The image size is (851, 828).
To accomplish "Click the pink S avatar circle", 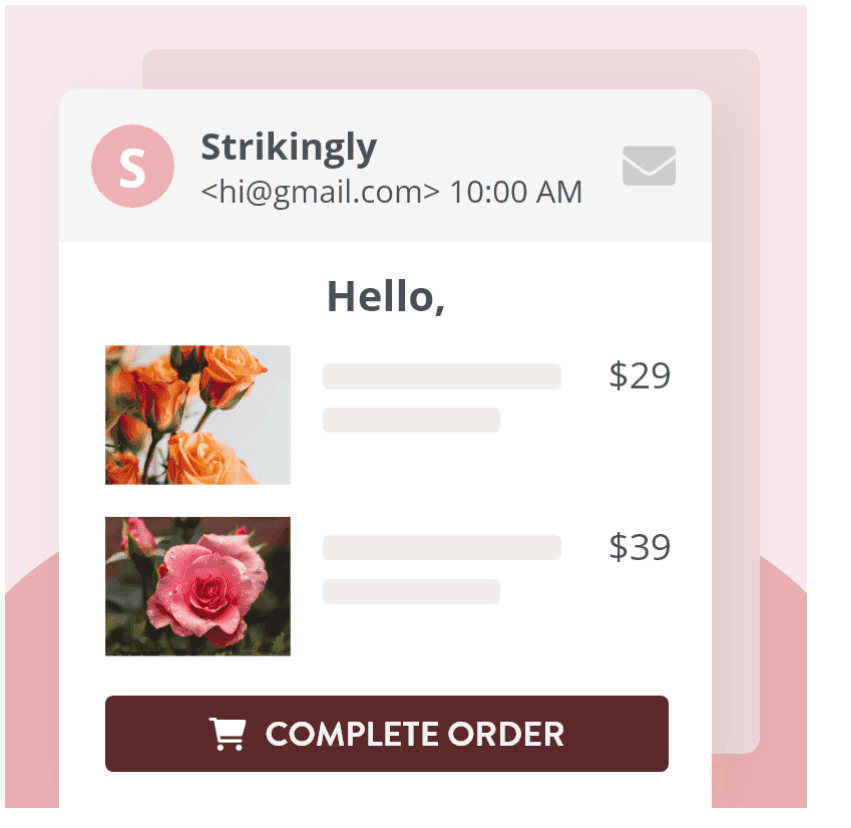I will pyautogui.click(x=133, y=166).
